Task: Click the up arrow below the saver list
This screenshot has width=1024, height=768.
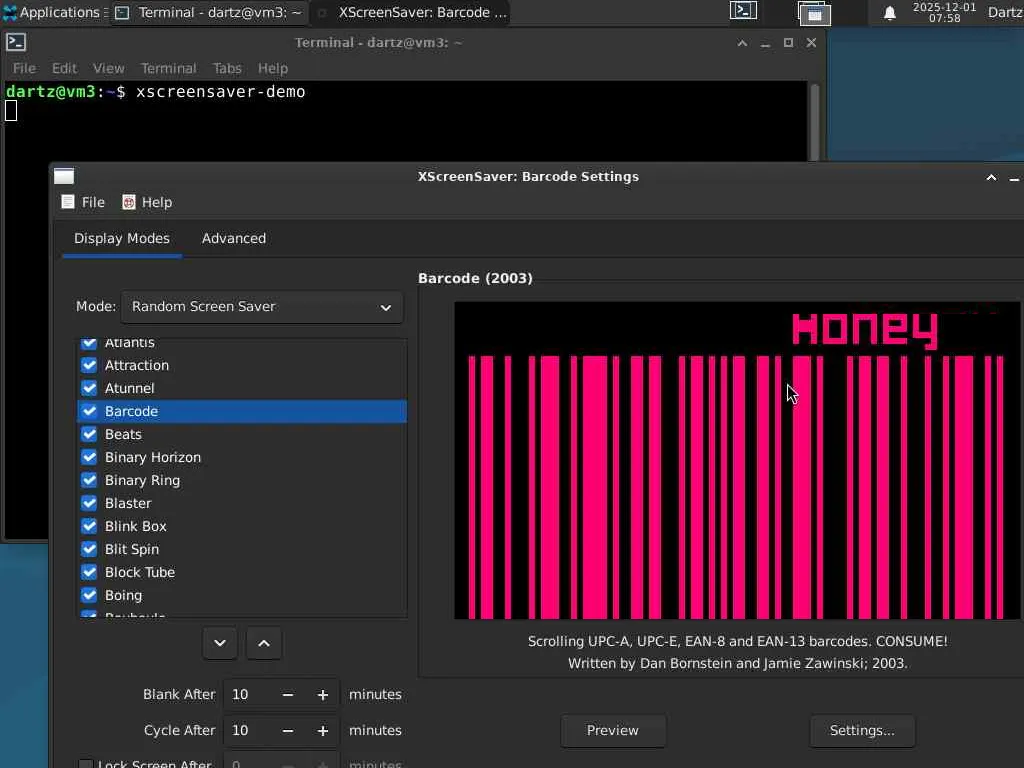Action: 264,643
